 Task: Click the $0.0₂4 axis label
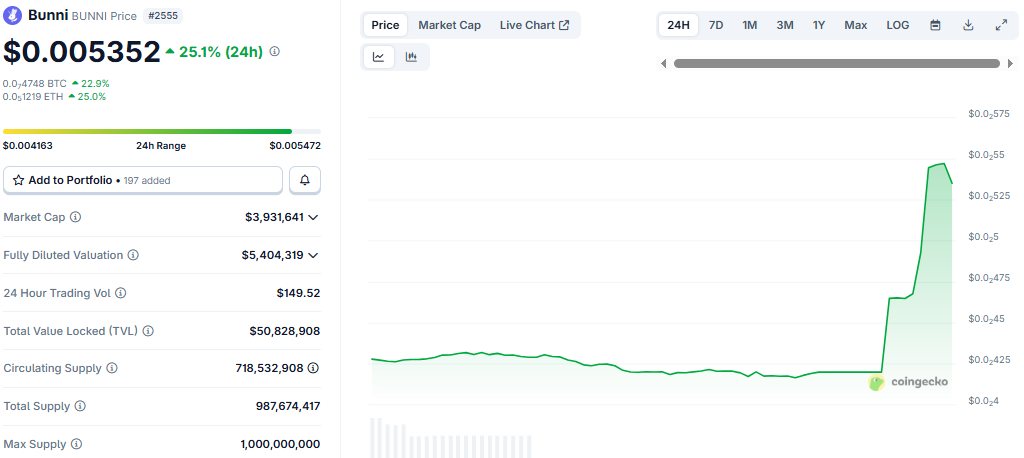point(984,401)
